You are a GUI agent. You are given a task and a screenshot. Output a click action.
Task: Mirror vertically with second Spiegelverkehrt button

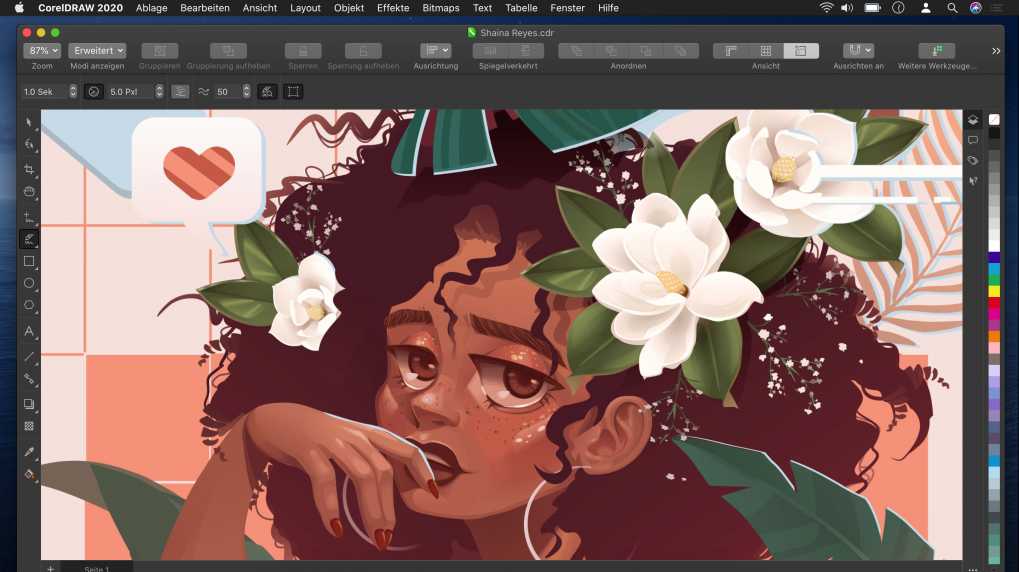click(x=526, y=51)
